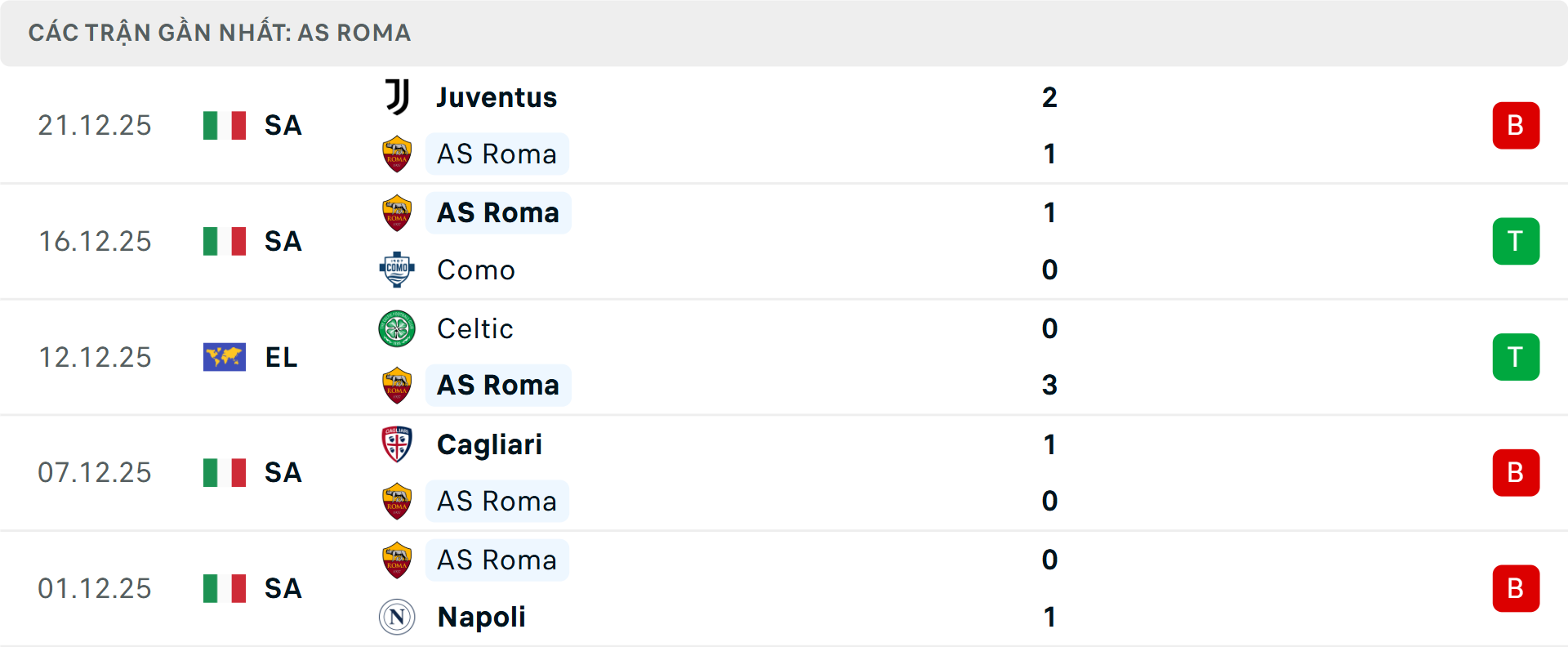Click the highlighted AS Roma team name link
The width and height of the screenshot is (1568, 647).
[497, 154]
